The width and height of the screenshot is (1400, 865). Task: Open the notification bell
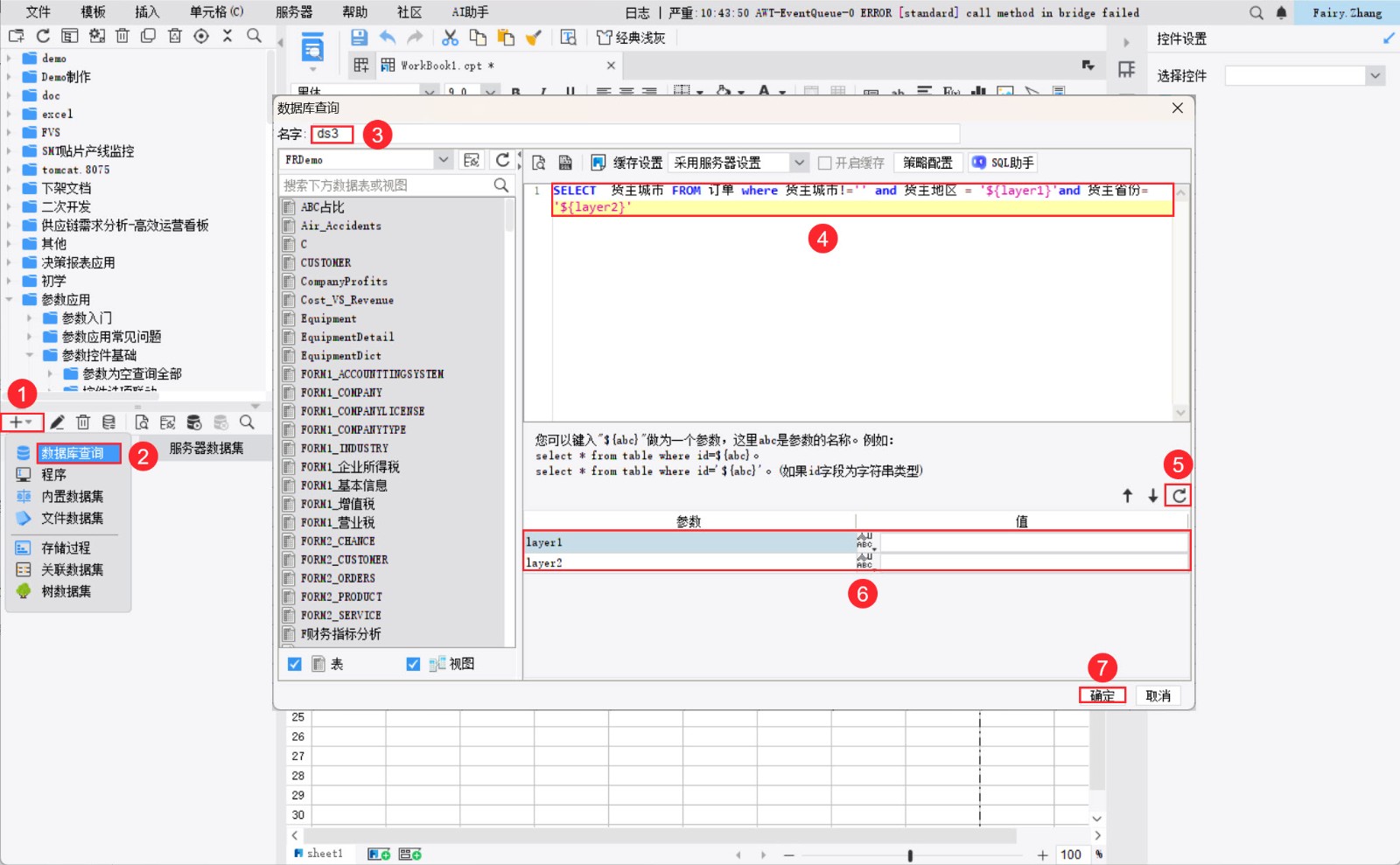(1282, 12)
